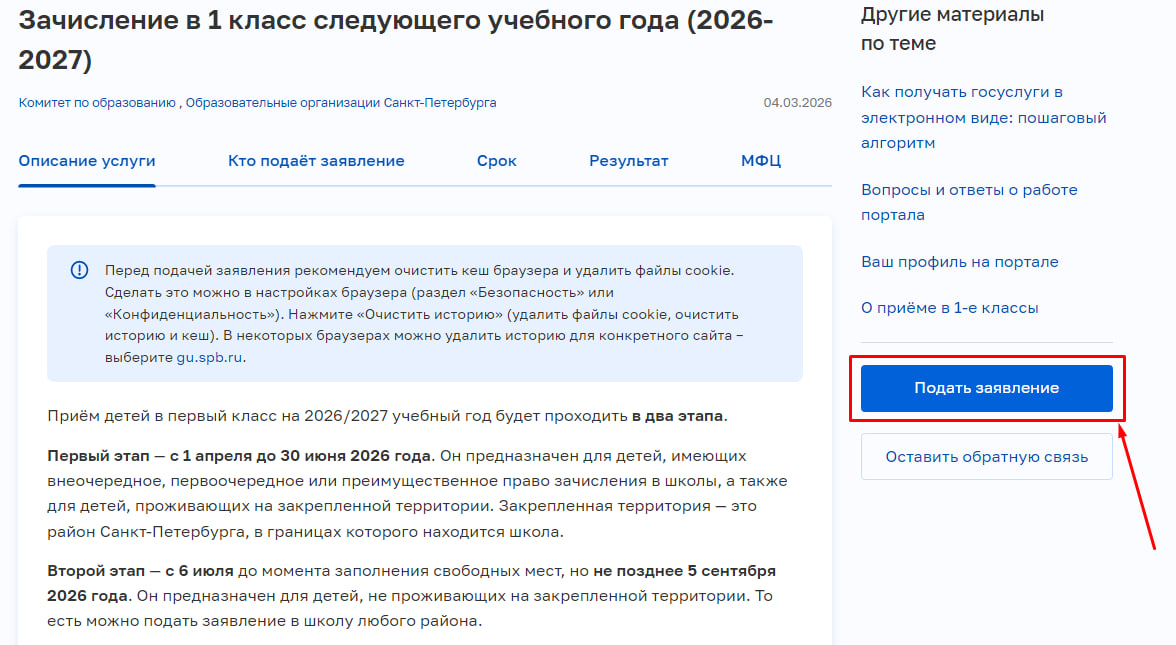This screenshot has width=1176, height=645.
Task: Open the Ваш профиль на портале link
Action: [959, 262]
